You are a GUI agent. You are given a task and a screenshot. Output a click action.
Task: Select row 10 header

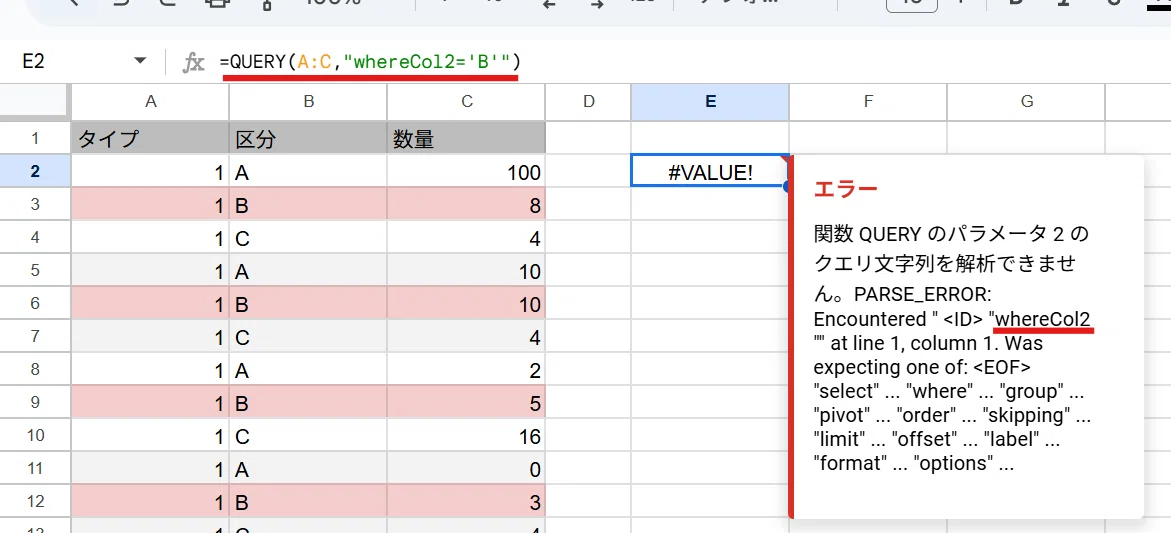click(35, 436)
